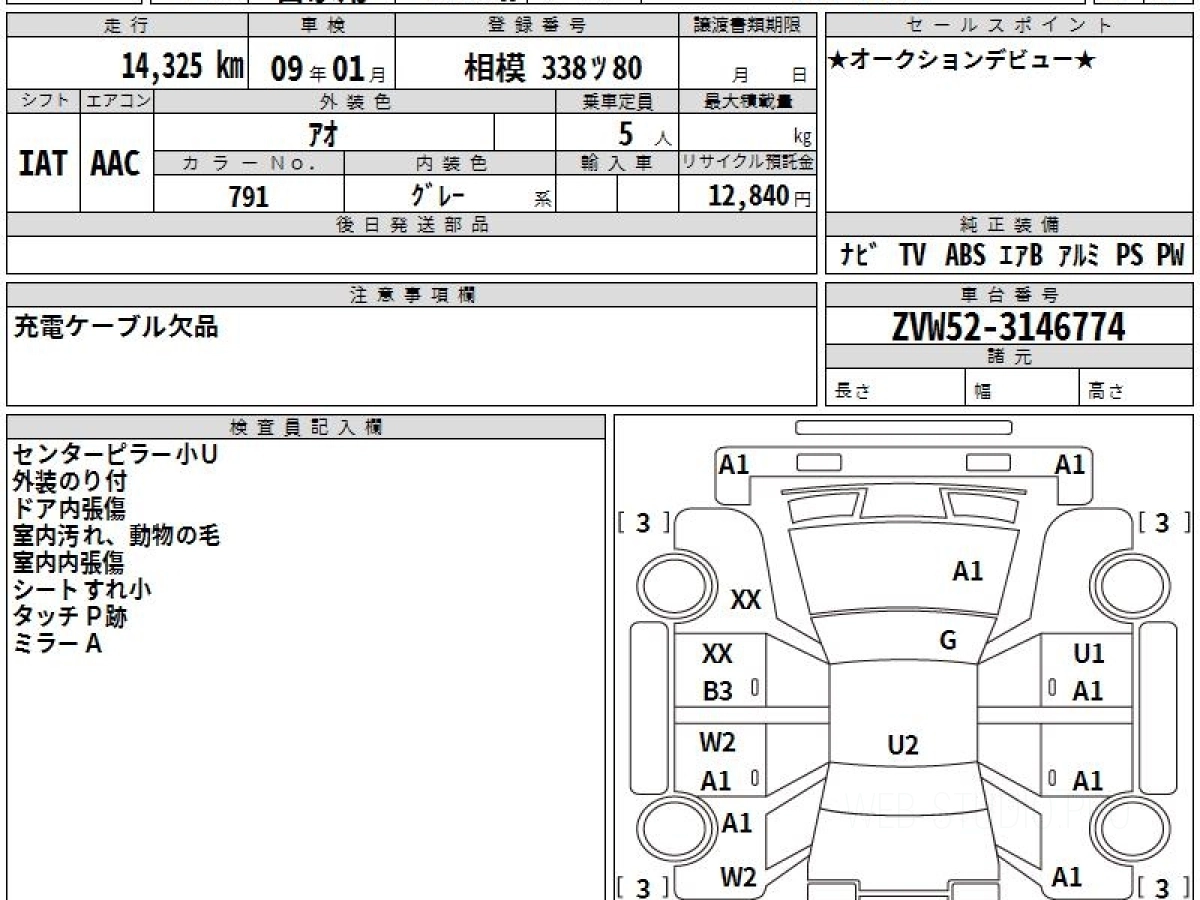
Task: Select chassis number ZVW52-3146774
Action: coord(1009,326)
